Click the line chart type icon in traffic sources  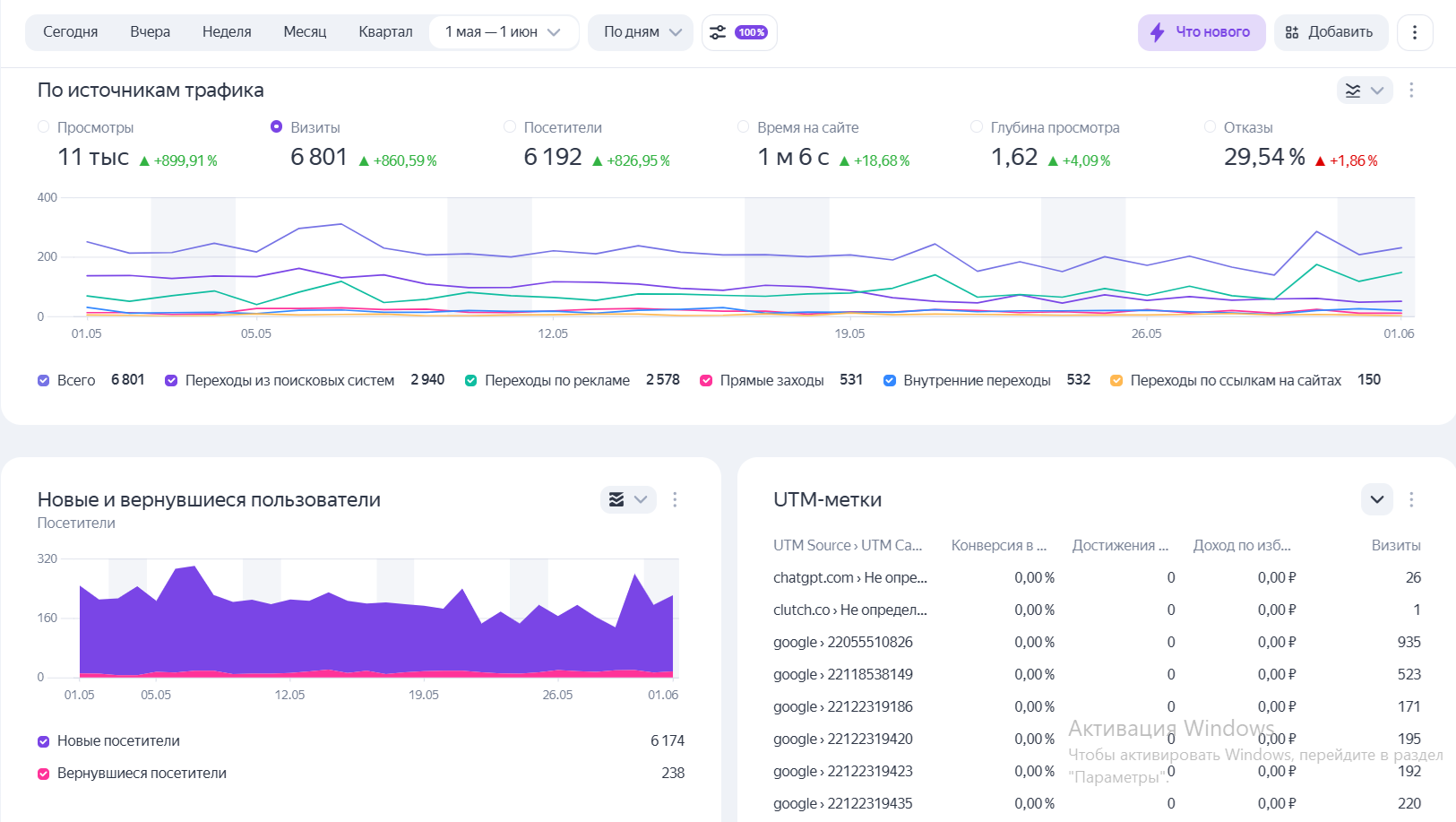[x=1353, y=91]
